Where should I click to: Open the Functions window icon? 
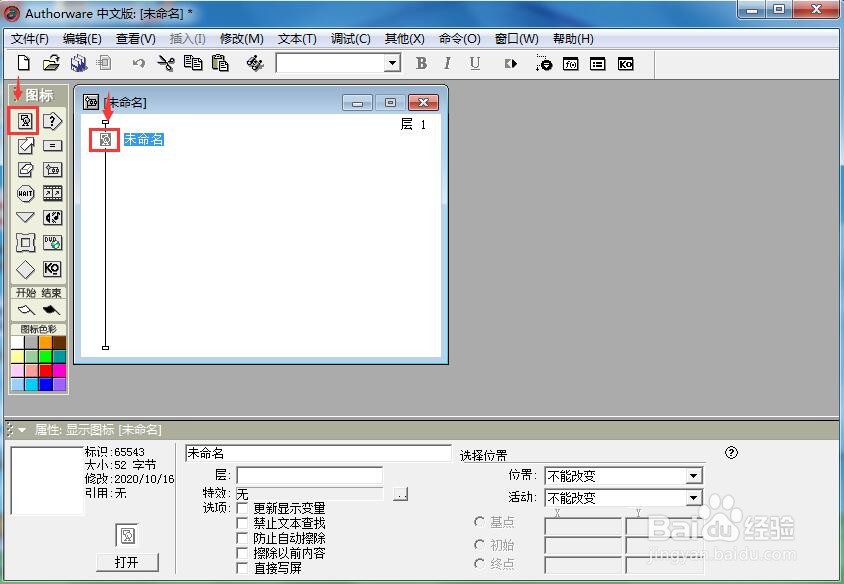pyautogui.click(x=571, y=64)
